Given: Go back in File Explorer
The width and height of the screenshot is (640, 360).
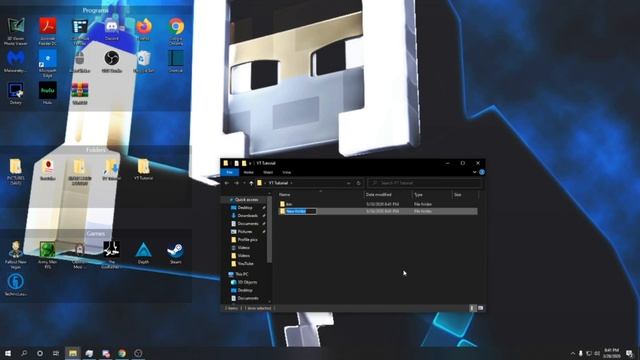Looking at the screenshot, I should pyautogui.click(x=227, y=183).
